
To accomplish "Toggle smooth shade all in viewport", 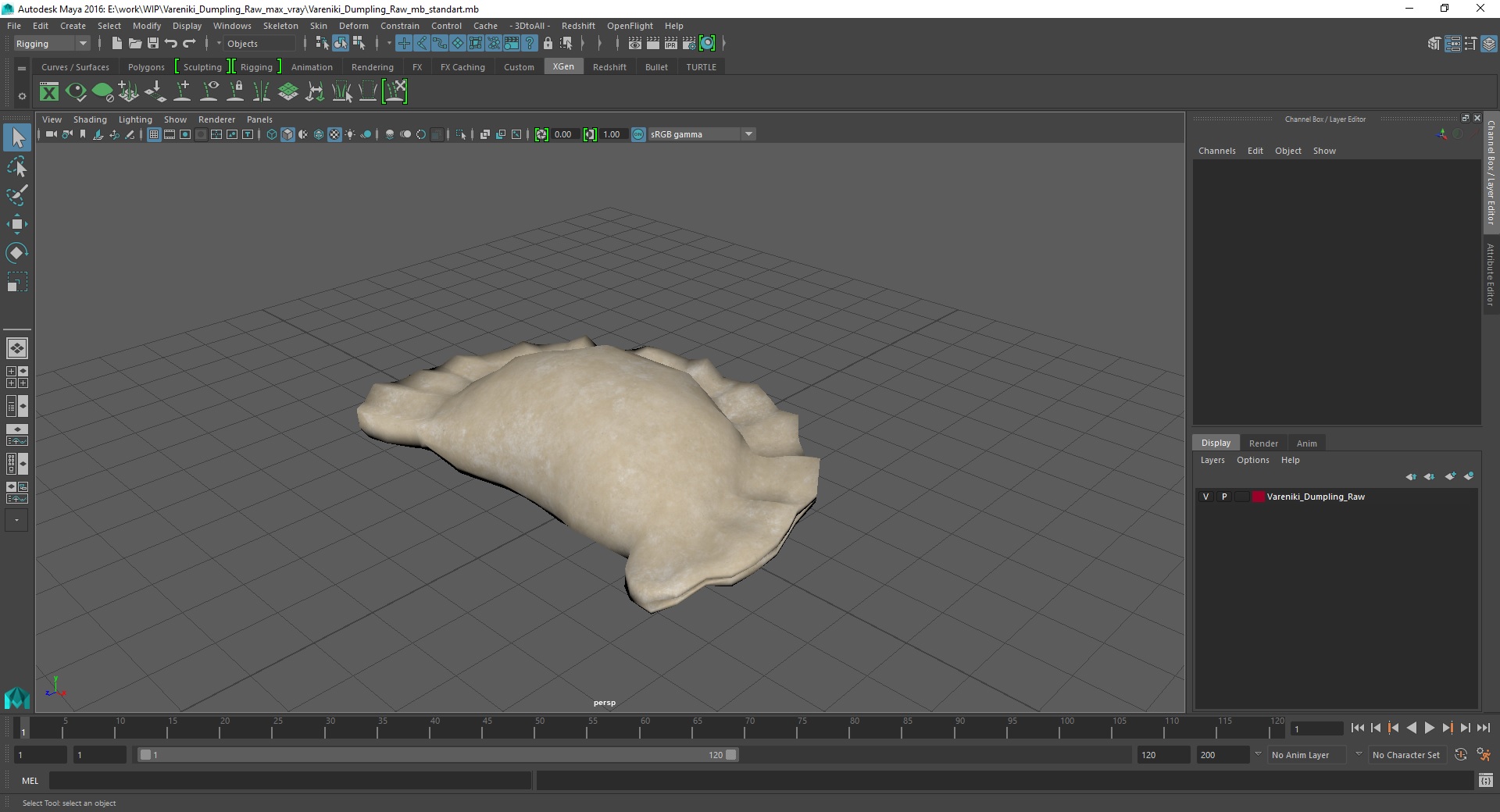I will pyautogui.click(x=287, y=134).
